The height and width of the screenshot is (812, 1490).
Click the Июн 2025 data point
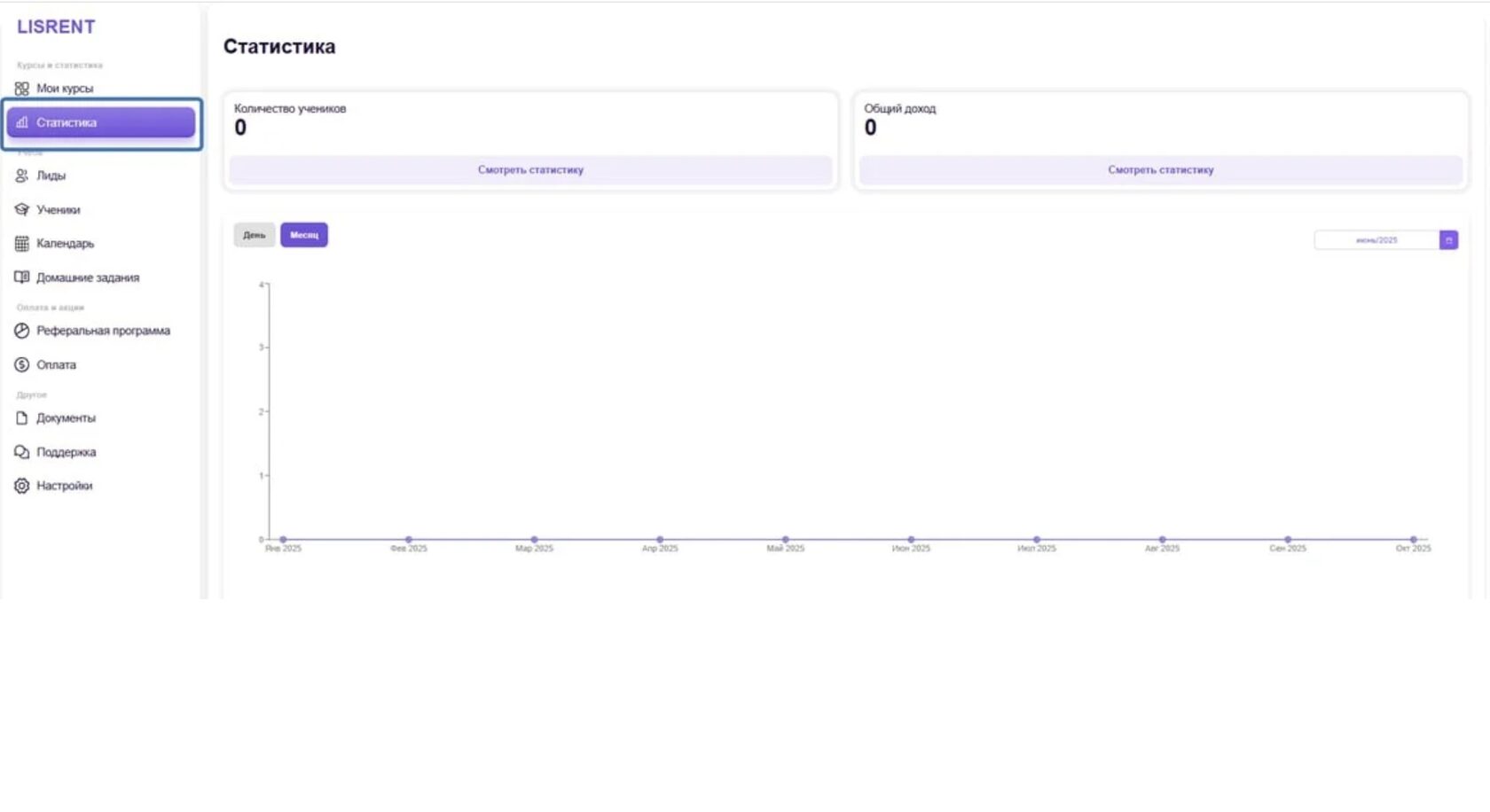(911, 539)
